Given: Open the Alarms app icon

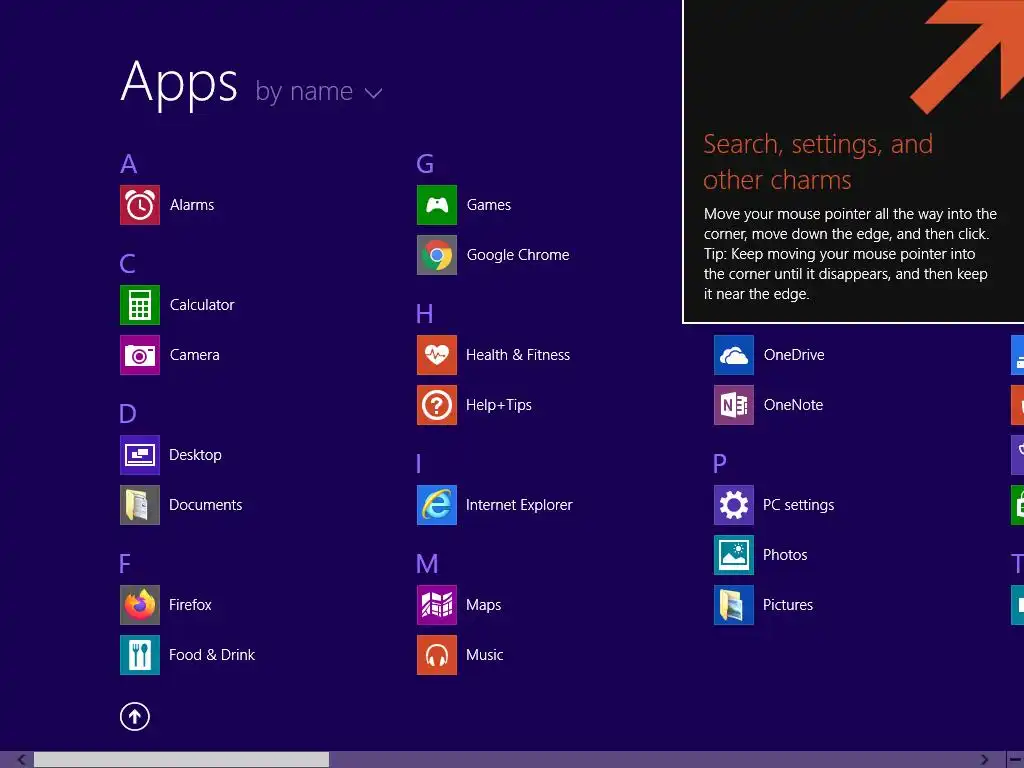Looking at the screenshot, I should (x=140, y=205).
